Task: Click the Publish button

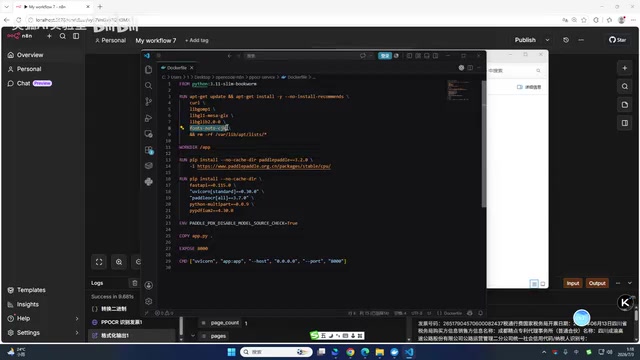Action: point(525,40)
